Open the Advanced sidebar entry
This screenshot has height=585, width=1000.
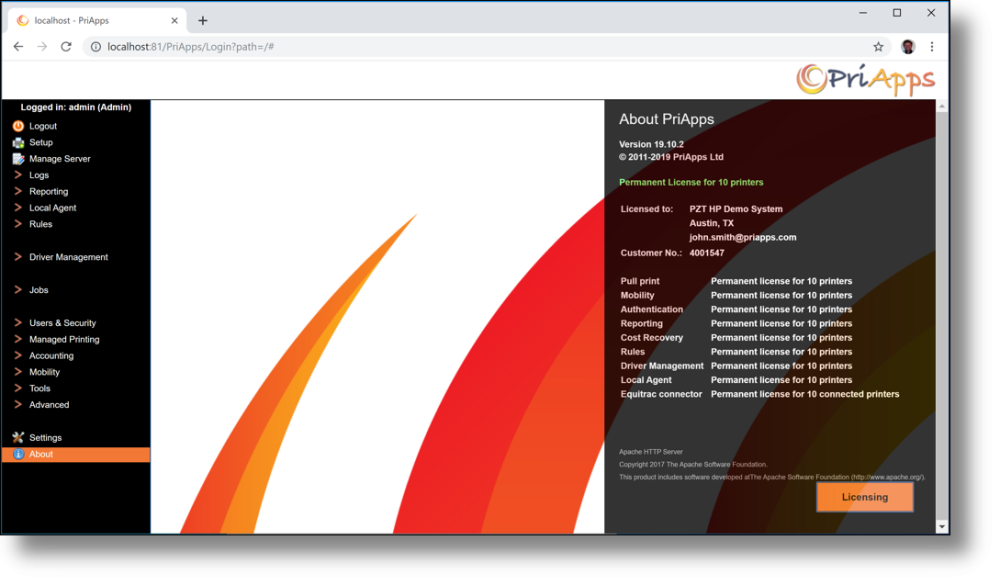pyautogui.click(x=49, y=404)
